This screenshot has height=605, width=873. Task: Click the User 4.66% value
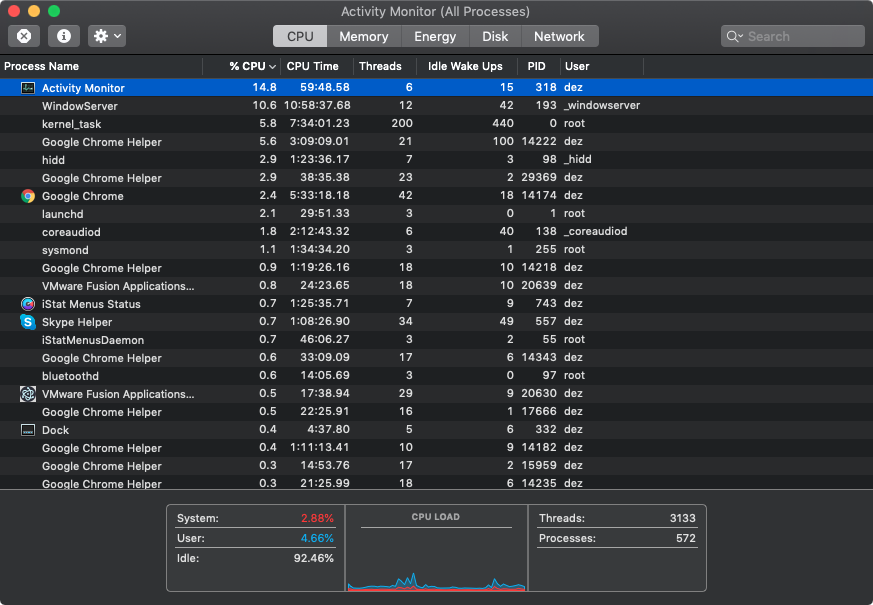click(x=317, y=538)
